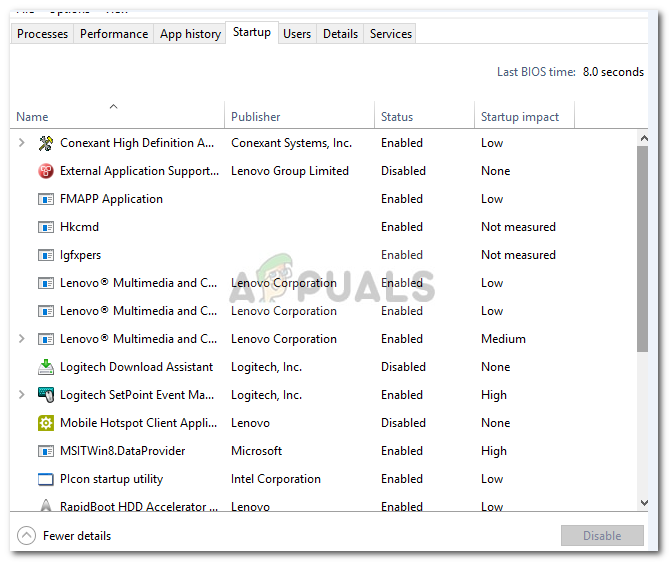Click the PIcon startup utility icon

point(46,479)
